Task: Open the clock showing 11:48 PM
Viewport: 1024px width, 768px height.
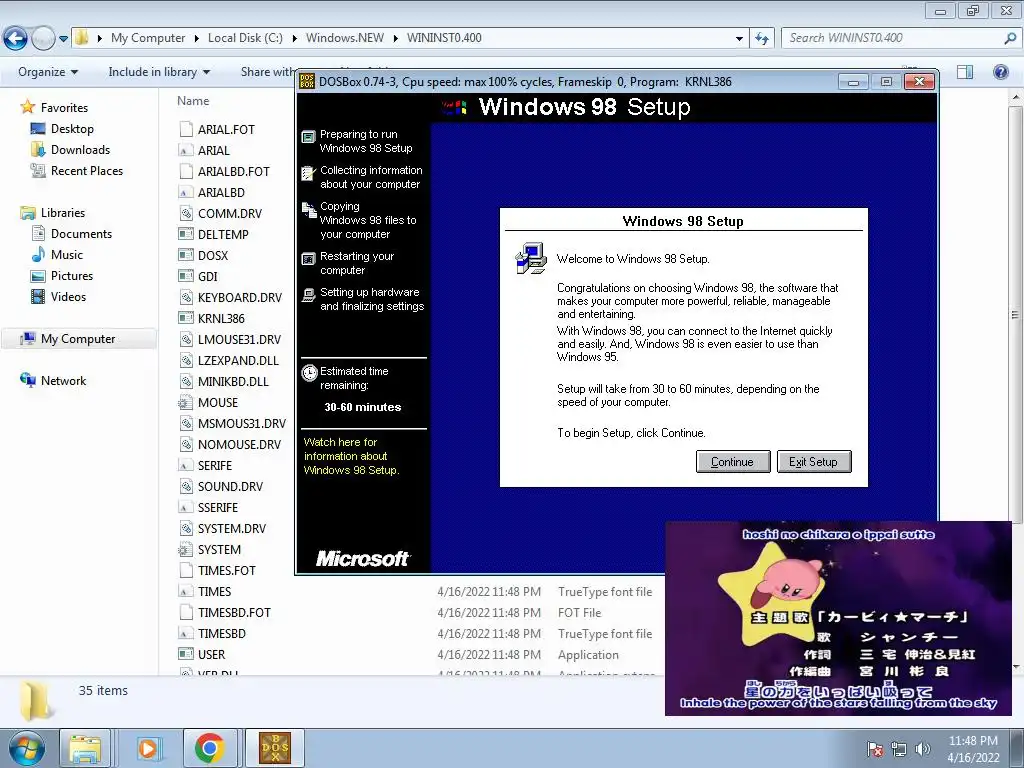Action: point(973,749)
